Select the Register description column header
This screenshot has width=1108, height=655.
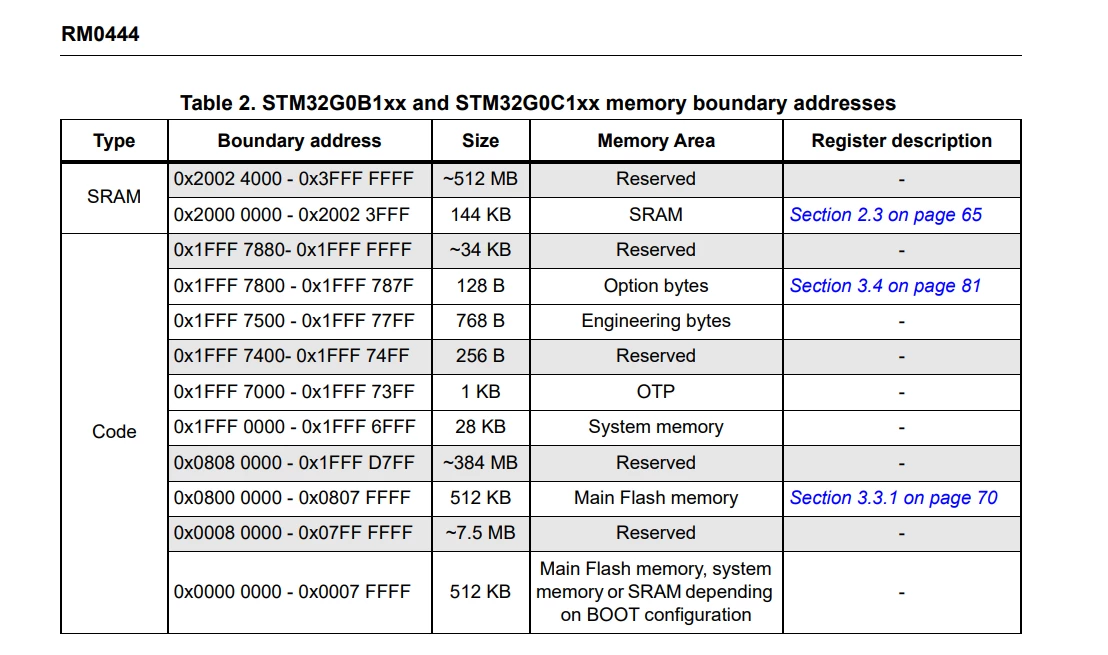pyautogui.click(x=902, y=141)
